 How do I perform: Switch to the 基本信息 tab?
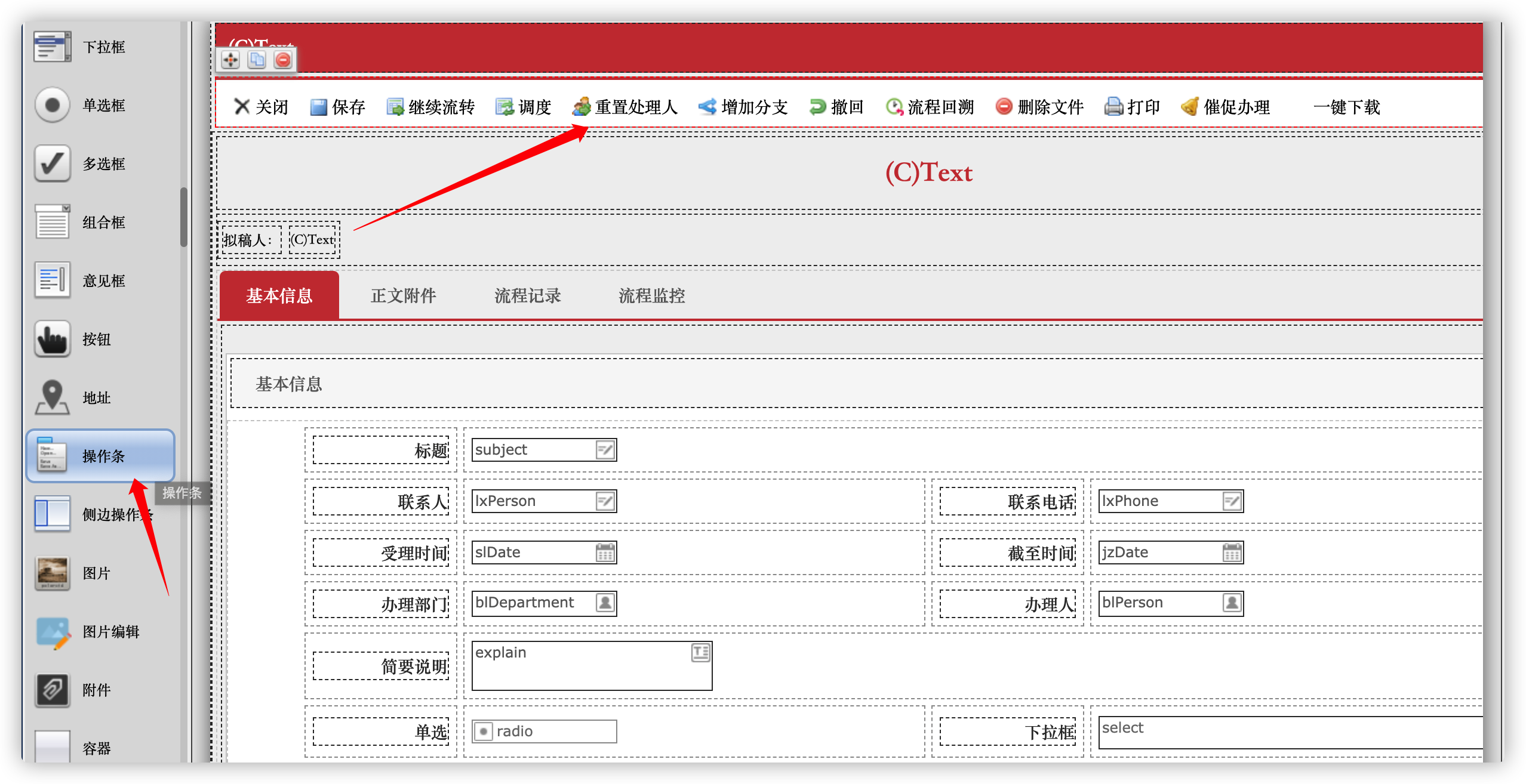coord(279,295)
